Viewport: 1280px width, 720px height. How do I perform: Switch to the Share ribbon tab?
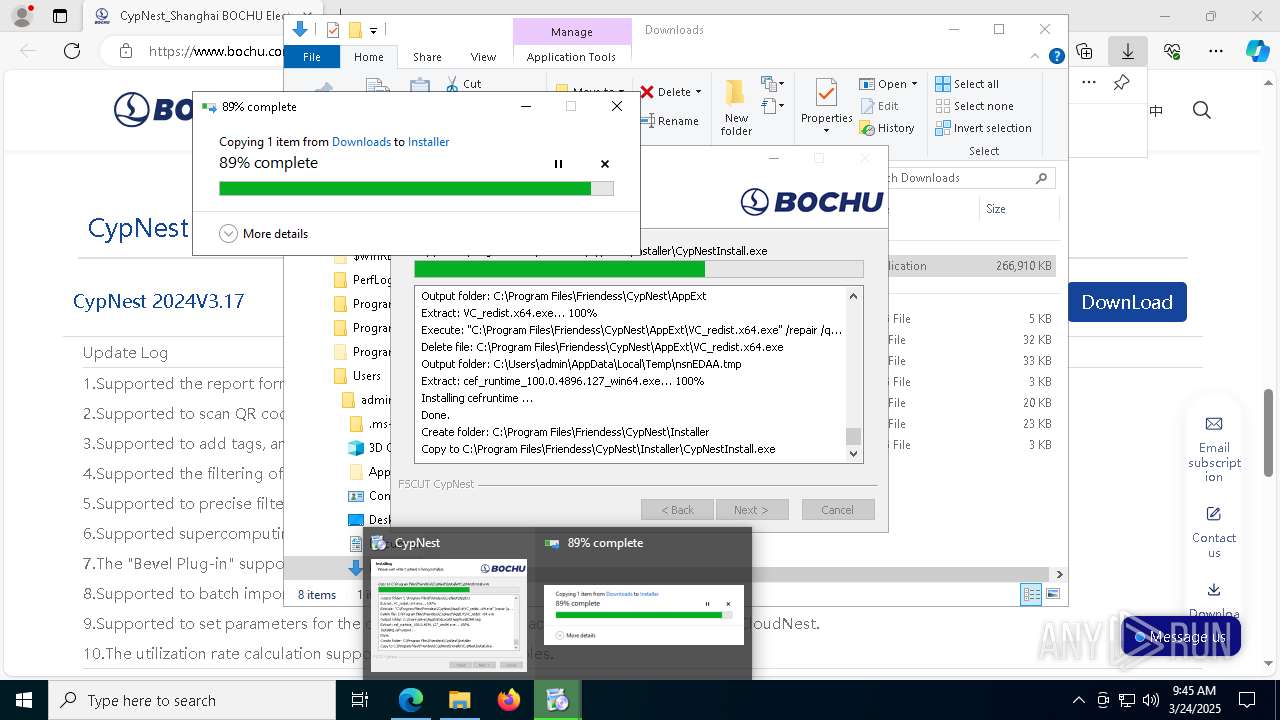[427, 57]
